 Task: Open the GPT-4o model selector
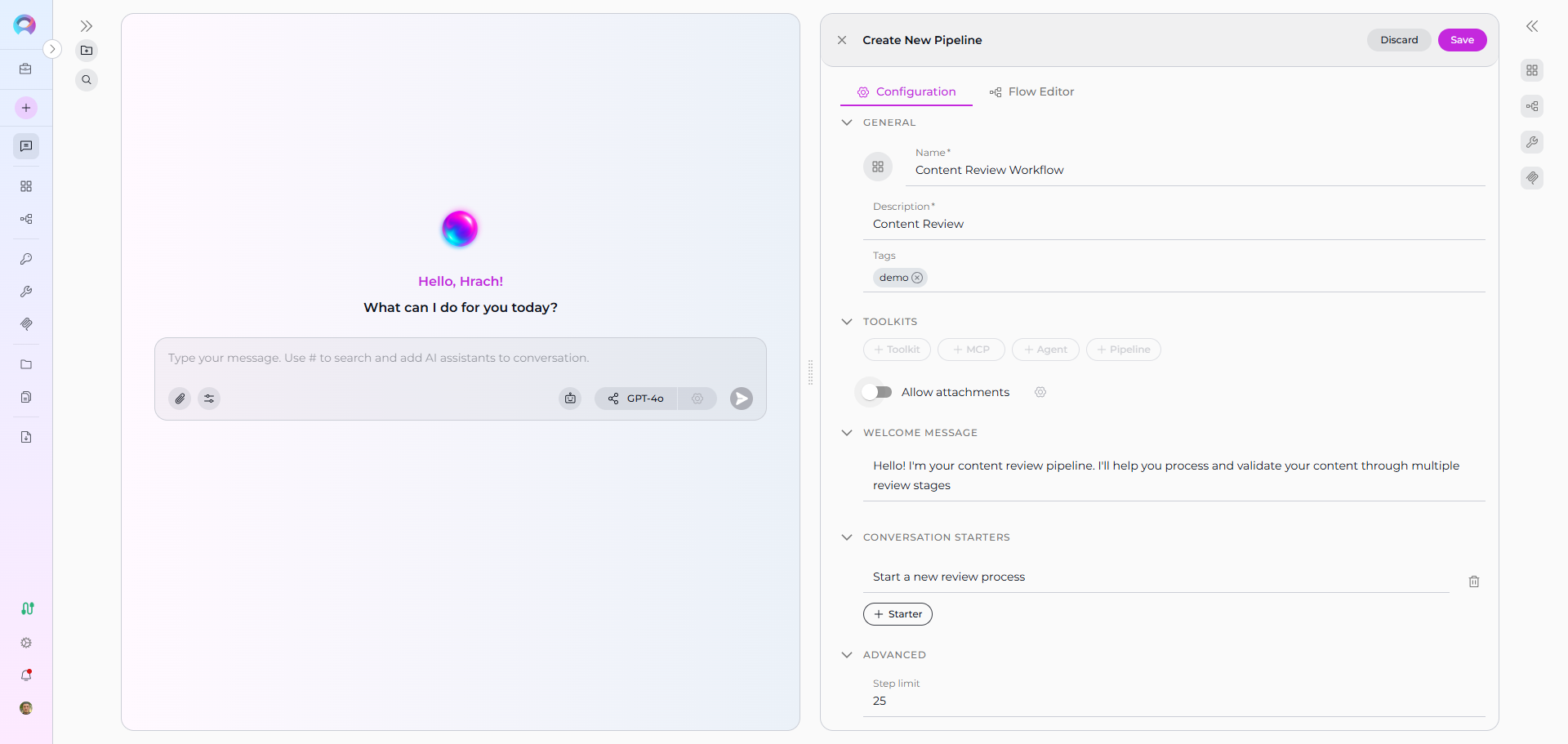(x=636, y=399)
